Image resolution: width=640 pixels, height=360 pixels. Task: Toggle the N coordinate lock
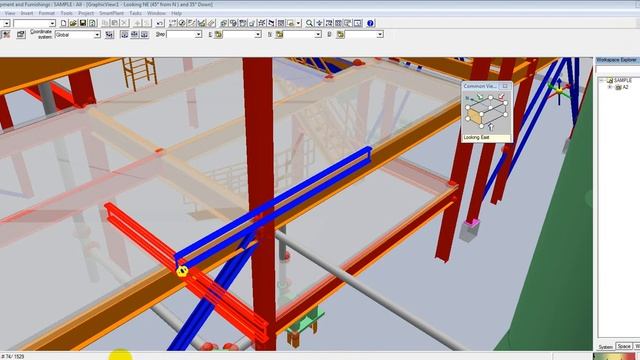(x=279, y=35)
